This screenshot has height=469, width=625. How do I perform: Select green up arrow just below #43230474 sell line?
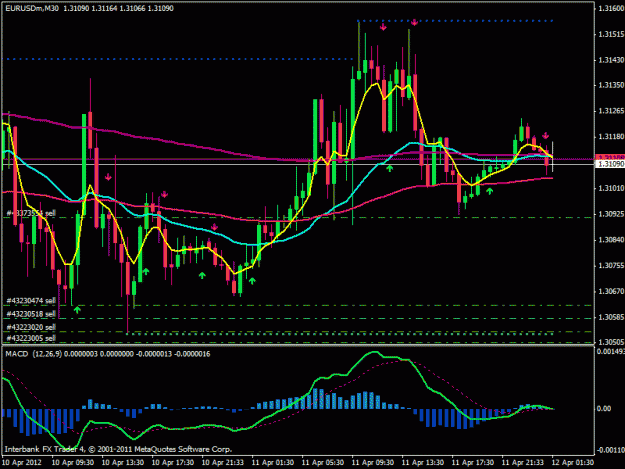[x=77, y=309]
